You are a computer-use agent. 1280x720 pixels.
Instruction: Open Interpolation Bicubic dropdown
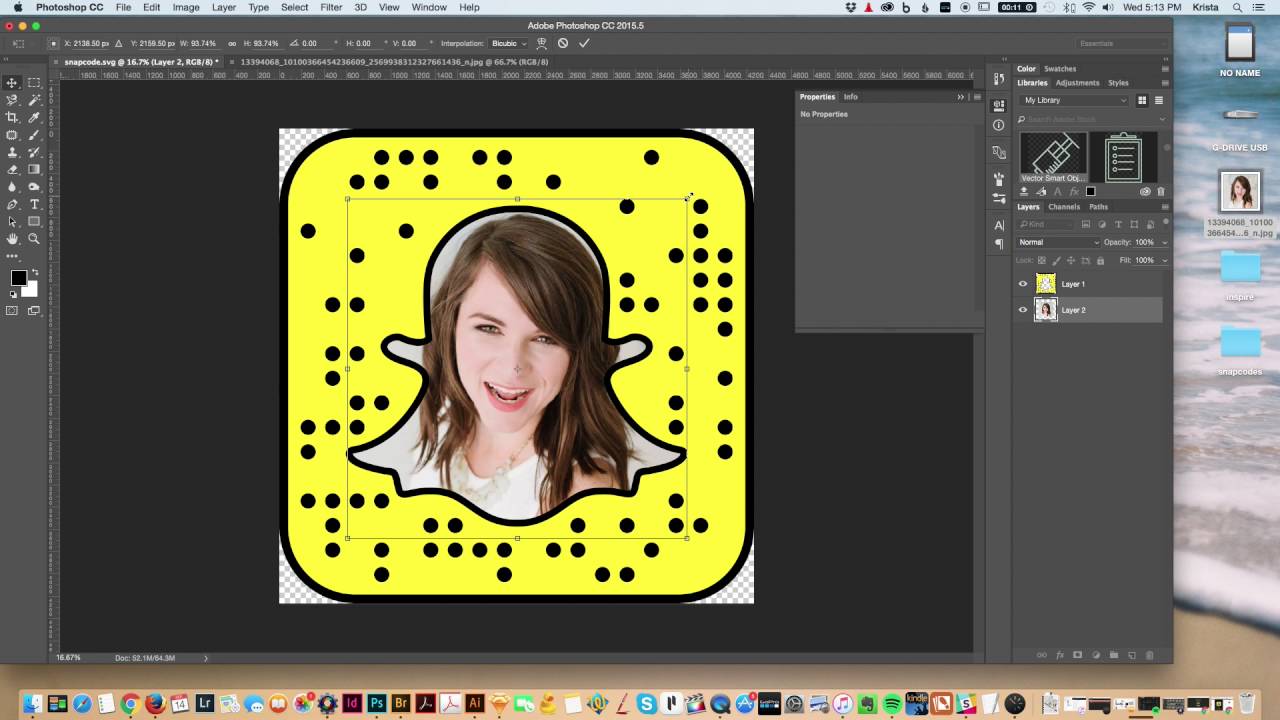[508, 43]
